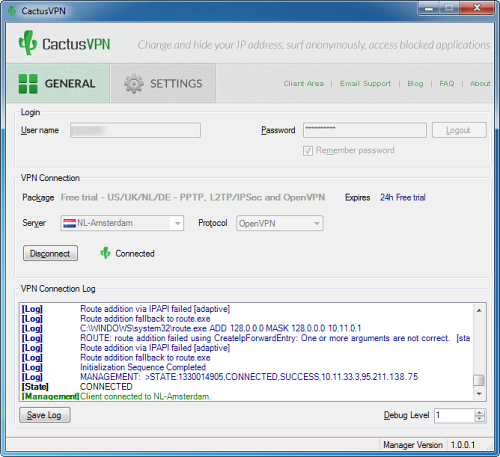500x457 pixels.
Task: Visit the Blog link
Action: coord(415,84)
